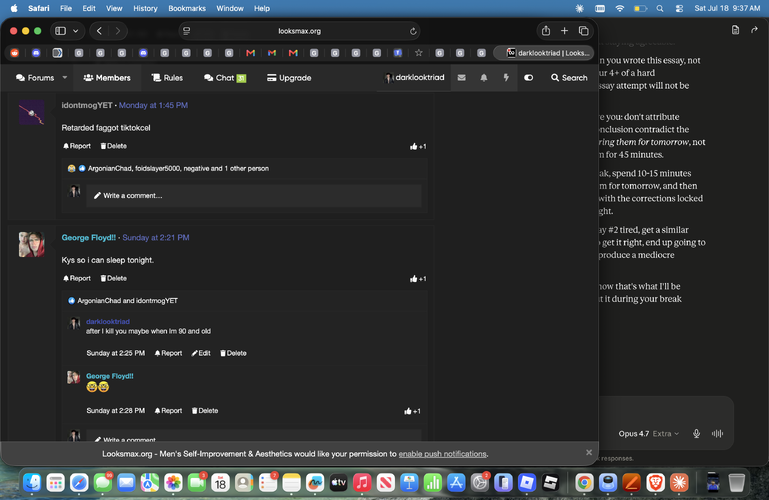Screen dimensions: 769x500
Task: Like the Sunday 2:21 PM post
Action: [418, 278]
